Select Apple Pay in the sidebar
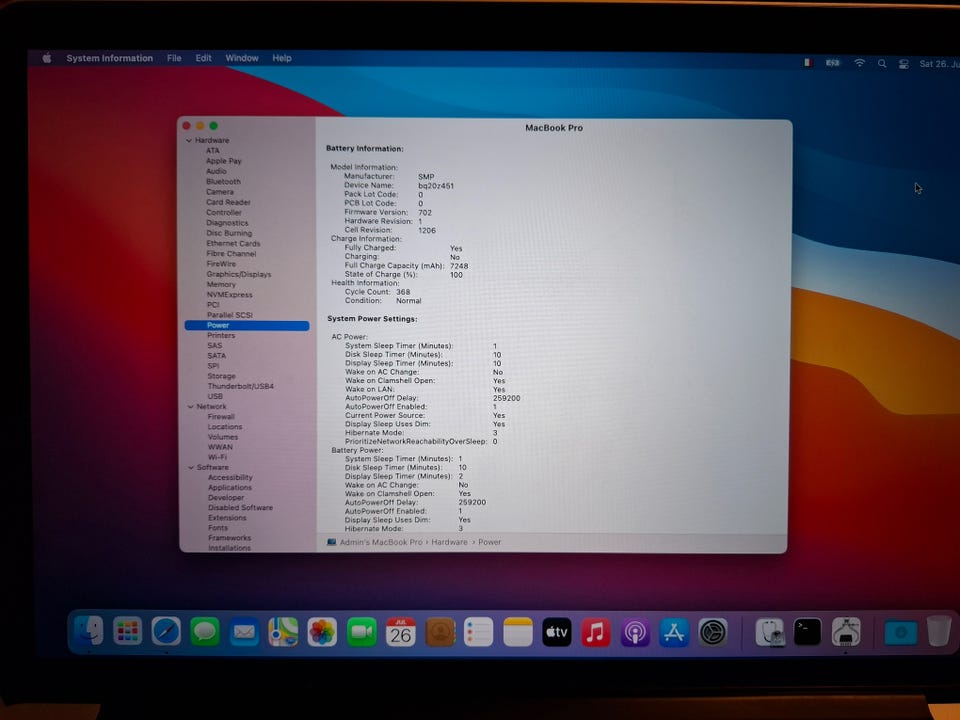 223,161
